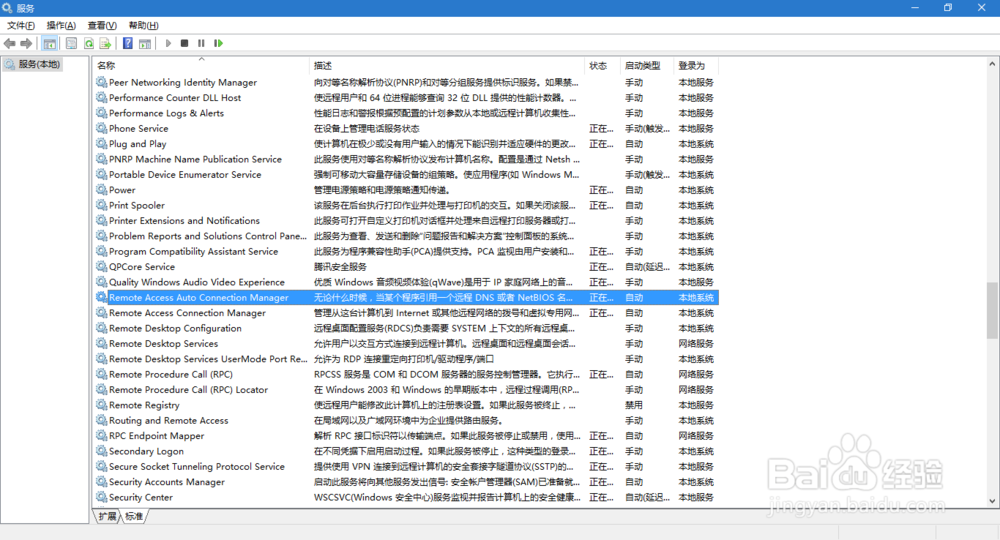The height and width of the screenshot is (540, 1000).
Task: Sort by the 登录为 column header
Action: coord(696,66)
